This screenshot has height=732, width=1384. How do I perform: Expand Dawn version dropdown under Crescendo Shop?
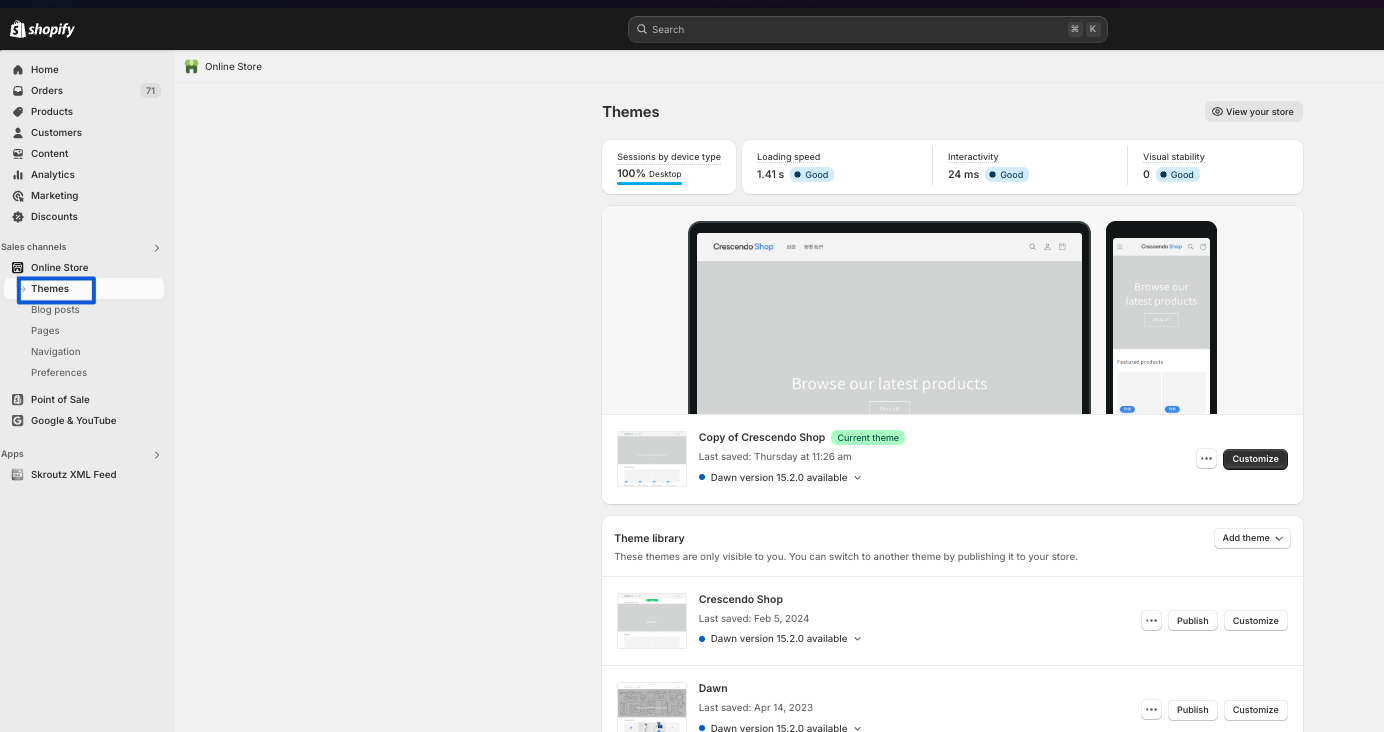[857, 639]
